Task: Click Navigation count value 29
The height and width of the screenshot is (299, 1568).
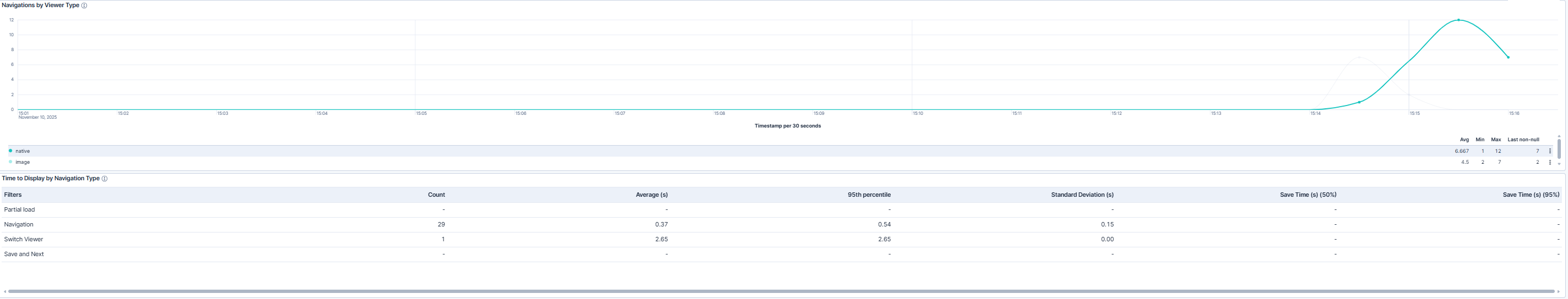Action: [441, 225]
